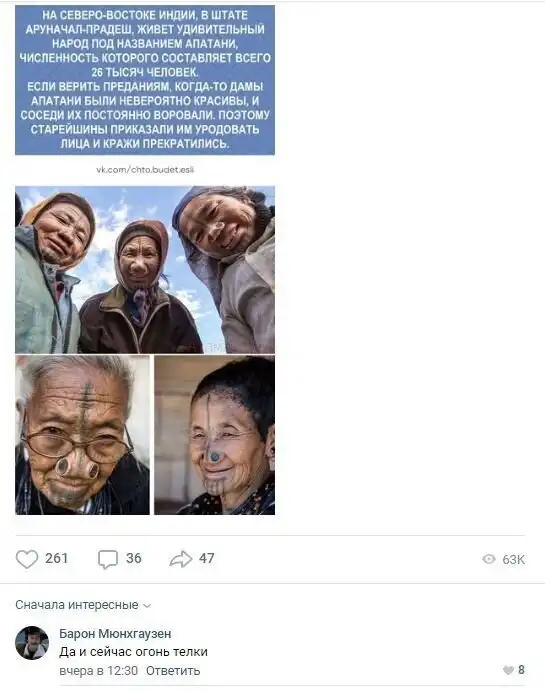Open photo of smiling woman with nose plug

[214, 435]
